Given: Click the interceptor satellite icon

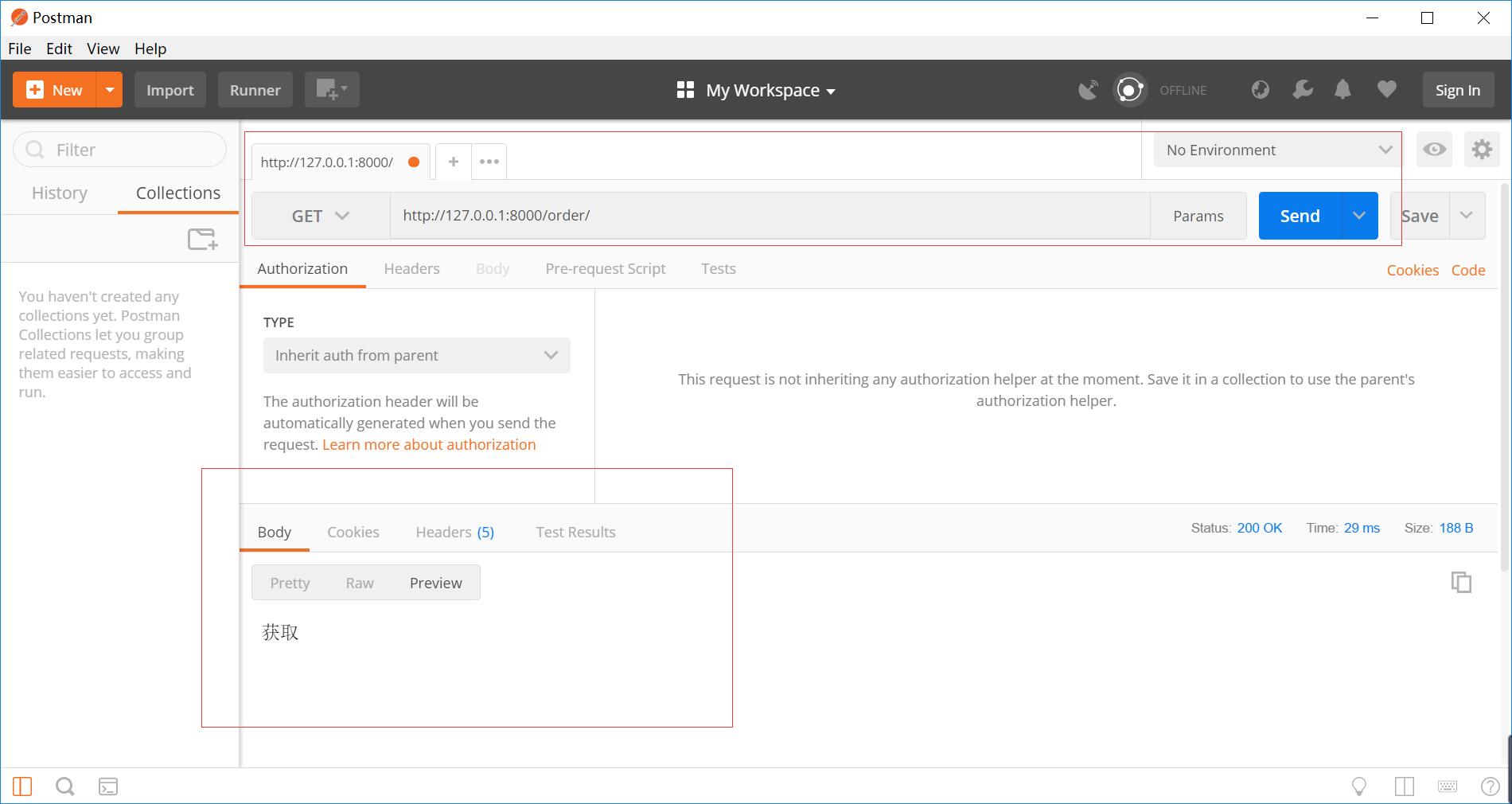Looking at the screenshot, I should click(1088, 90).
